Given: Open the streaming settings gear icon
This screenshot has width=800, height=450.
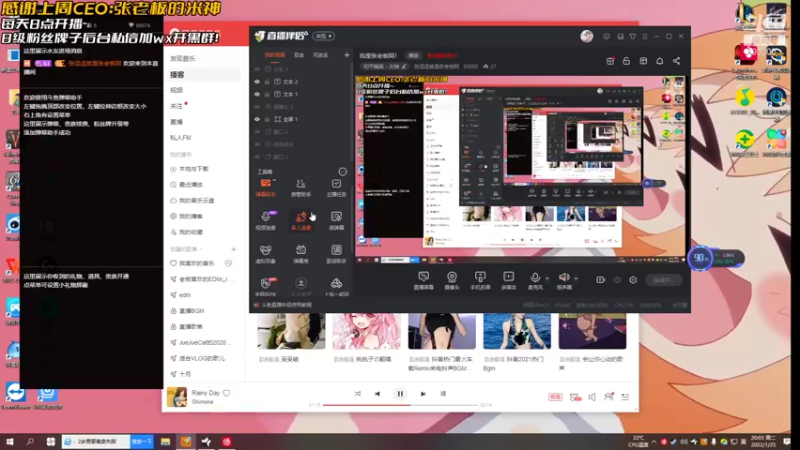Looking at the screenshot, I should pos(633,280).
